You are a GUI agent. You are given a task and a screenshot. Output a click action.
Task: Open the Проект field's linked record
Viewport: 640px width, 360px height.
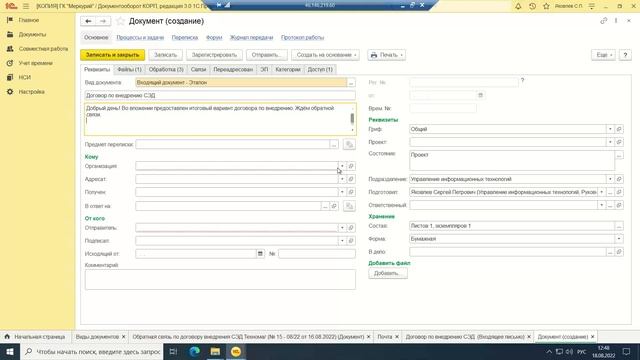pos(619,142)
